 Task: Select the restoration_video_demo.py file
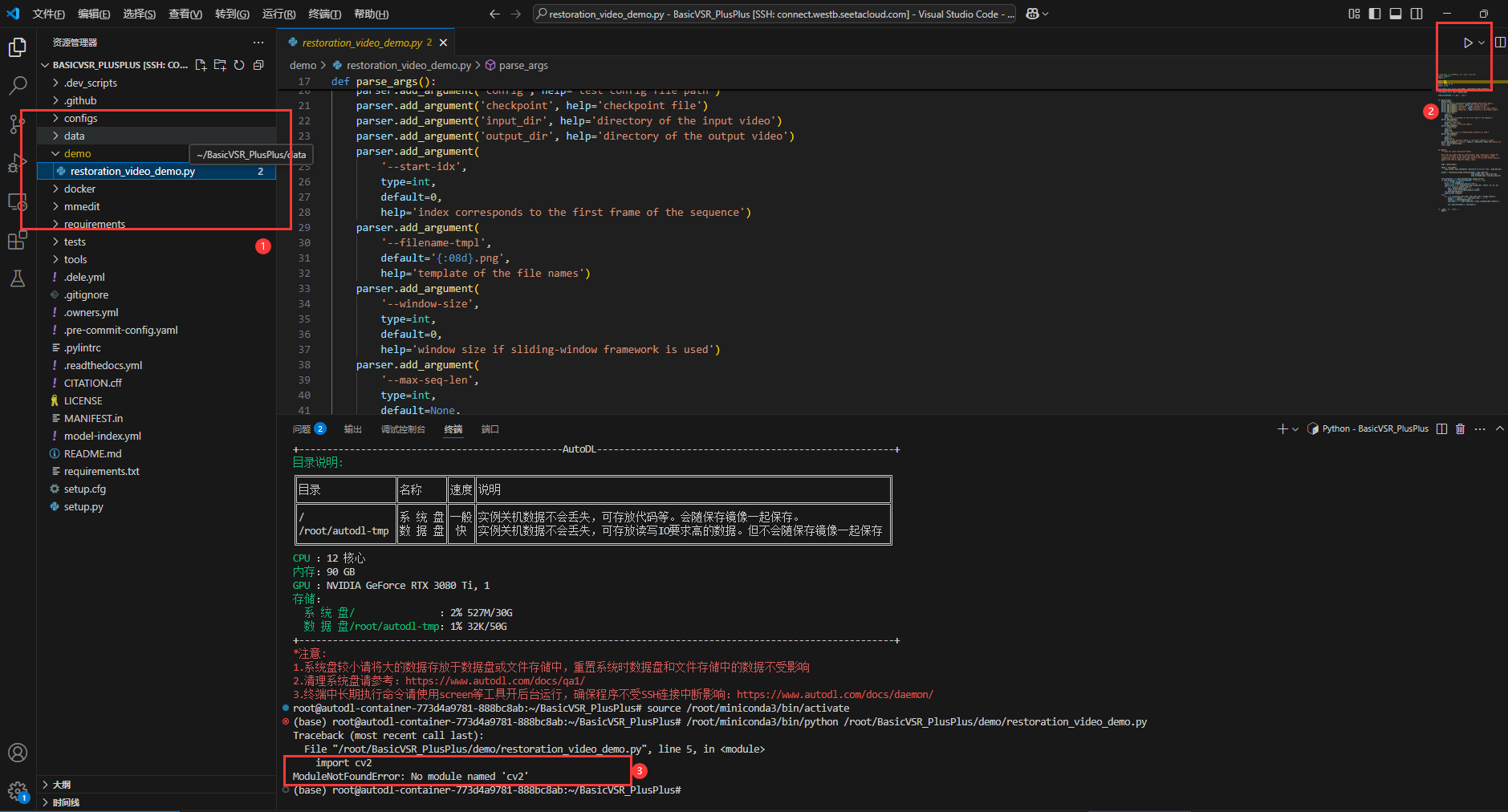[x=132, y=171]
